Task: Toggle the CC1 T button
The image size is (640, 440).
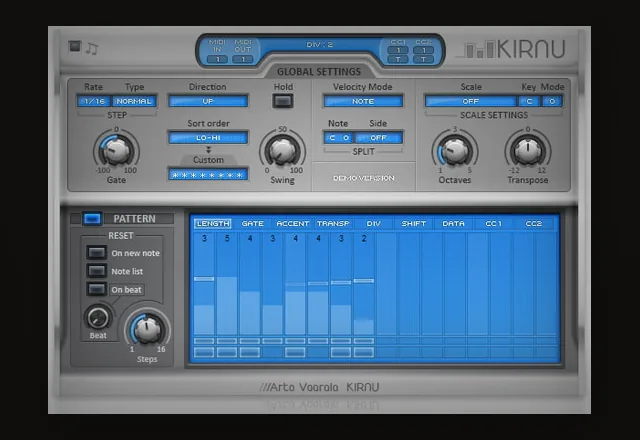Action: coord(398,59)
